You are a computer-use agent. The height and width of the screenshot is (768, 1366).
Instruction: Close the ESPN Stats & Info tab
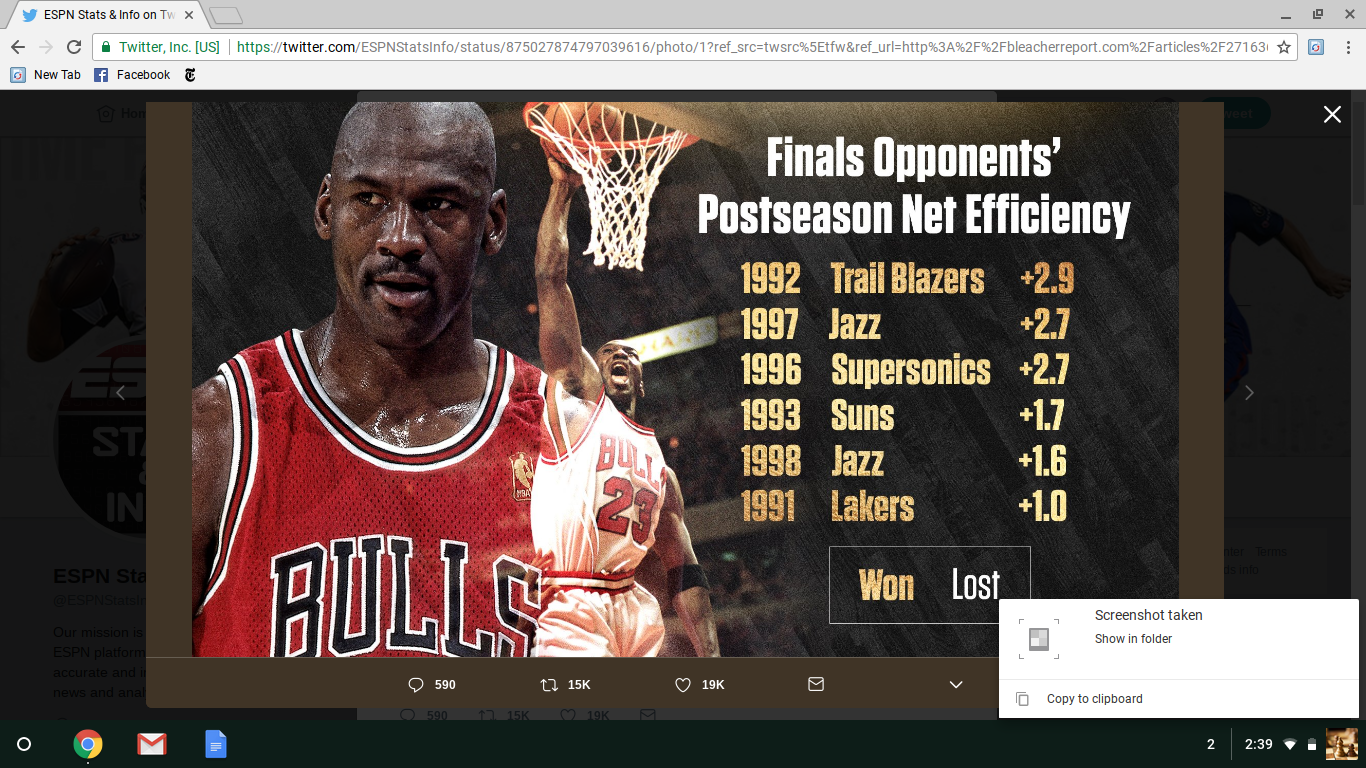click(x=189, y=15)
